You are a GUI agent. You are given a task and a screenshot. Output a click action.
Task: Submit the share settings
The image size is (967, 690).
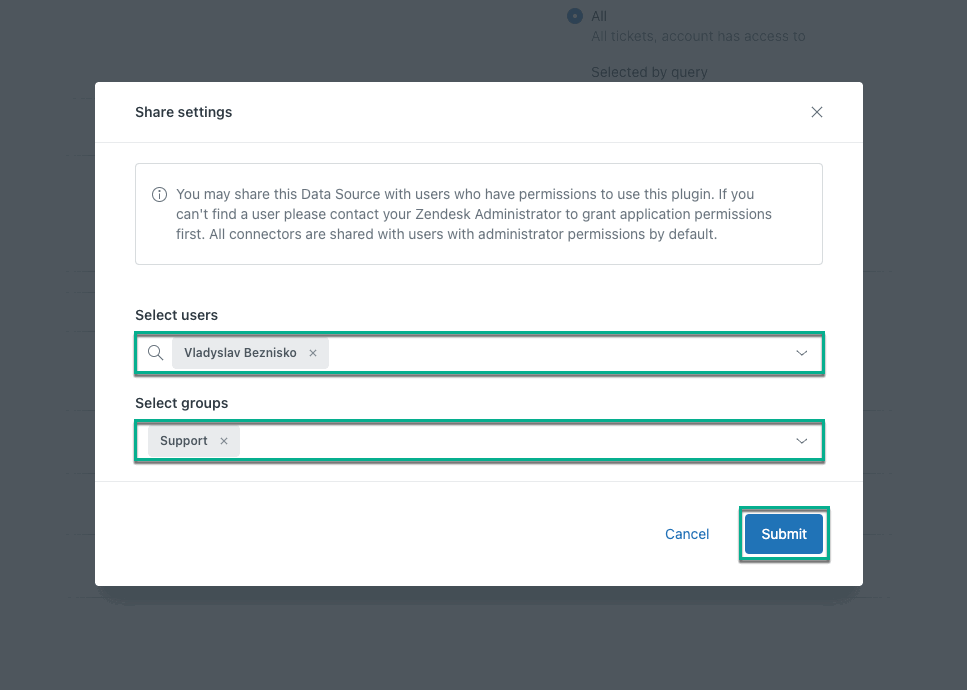783,533
